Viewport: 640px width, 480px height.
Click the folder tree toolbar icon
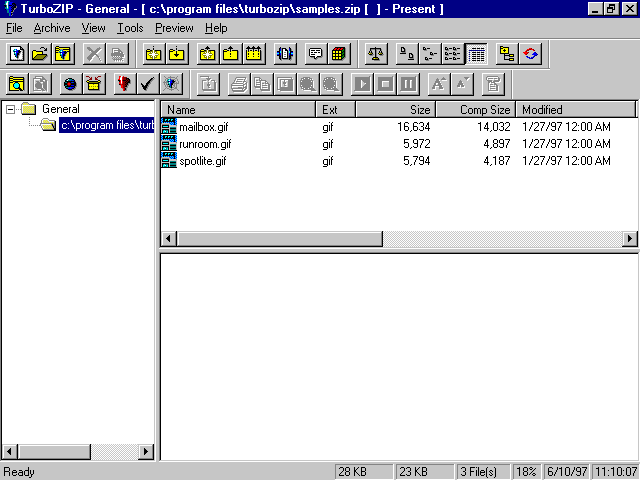(507, 54)
